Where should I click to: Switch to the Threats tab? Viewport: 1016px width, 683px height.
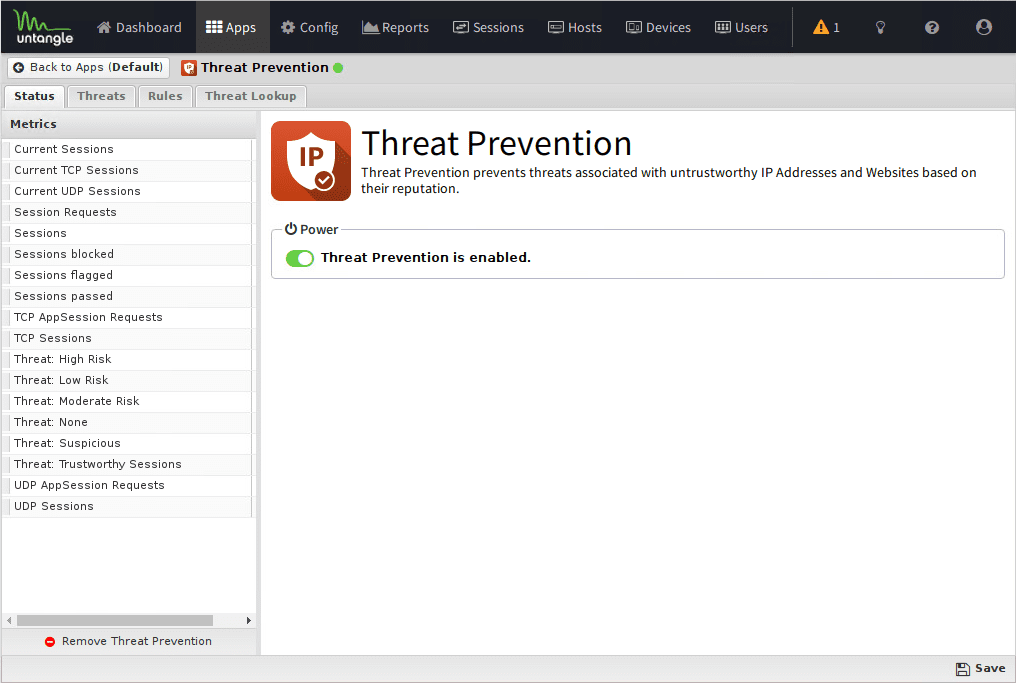click(101, 96)
